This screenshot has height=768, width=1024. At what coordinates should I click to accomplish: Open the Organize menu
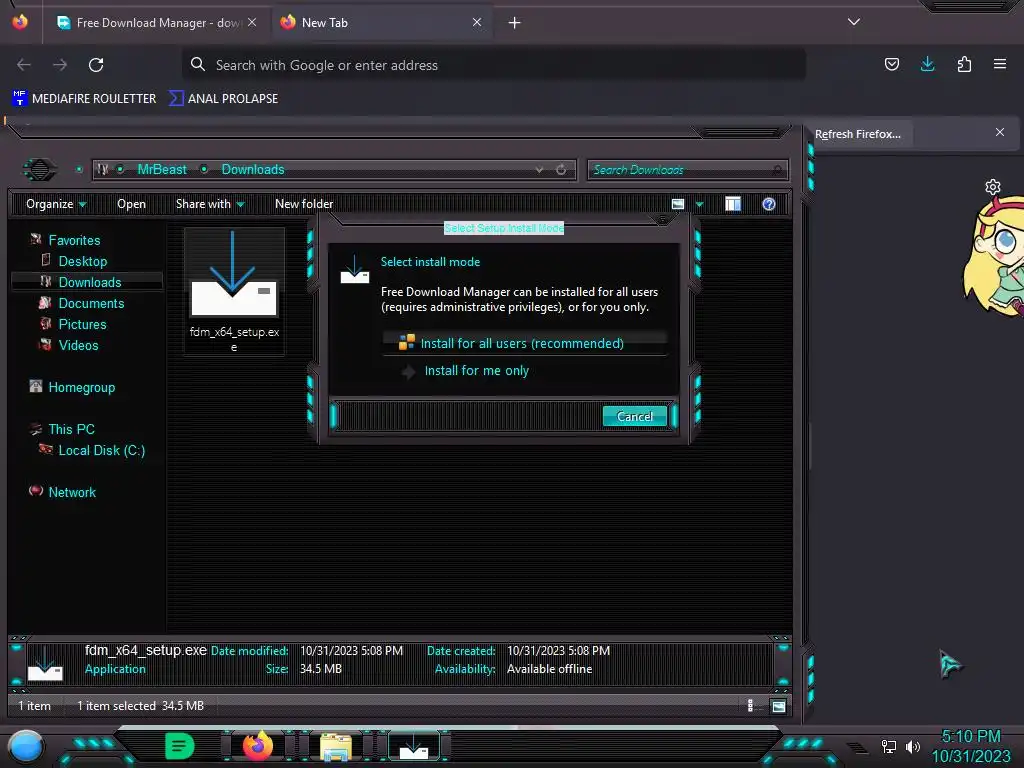point(56,204)
